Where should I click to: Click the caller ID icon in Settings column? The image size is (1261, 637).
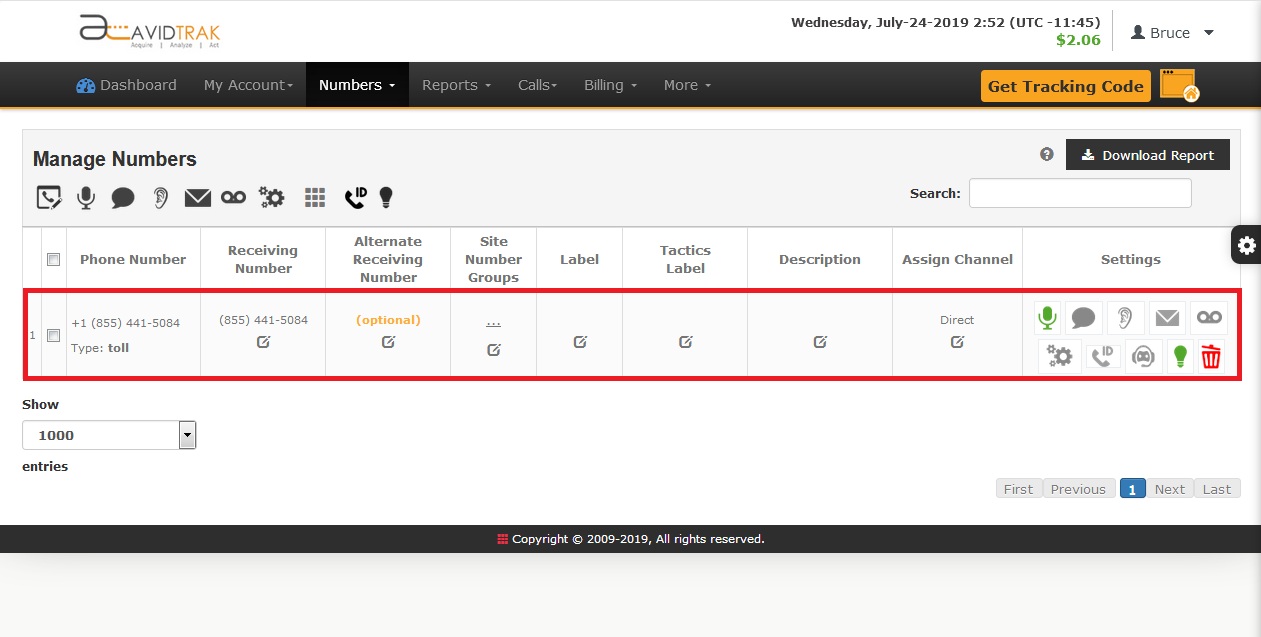click(x=1102, y=356)
